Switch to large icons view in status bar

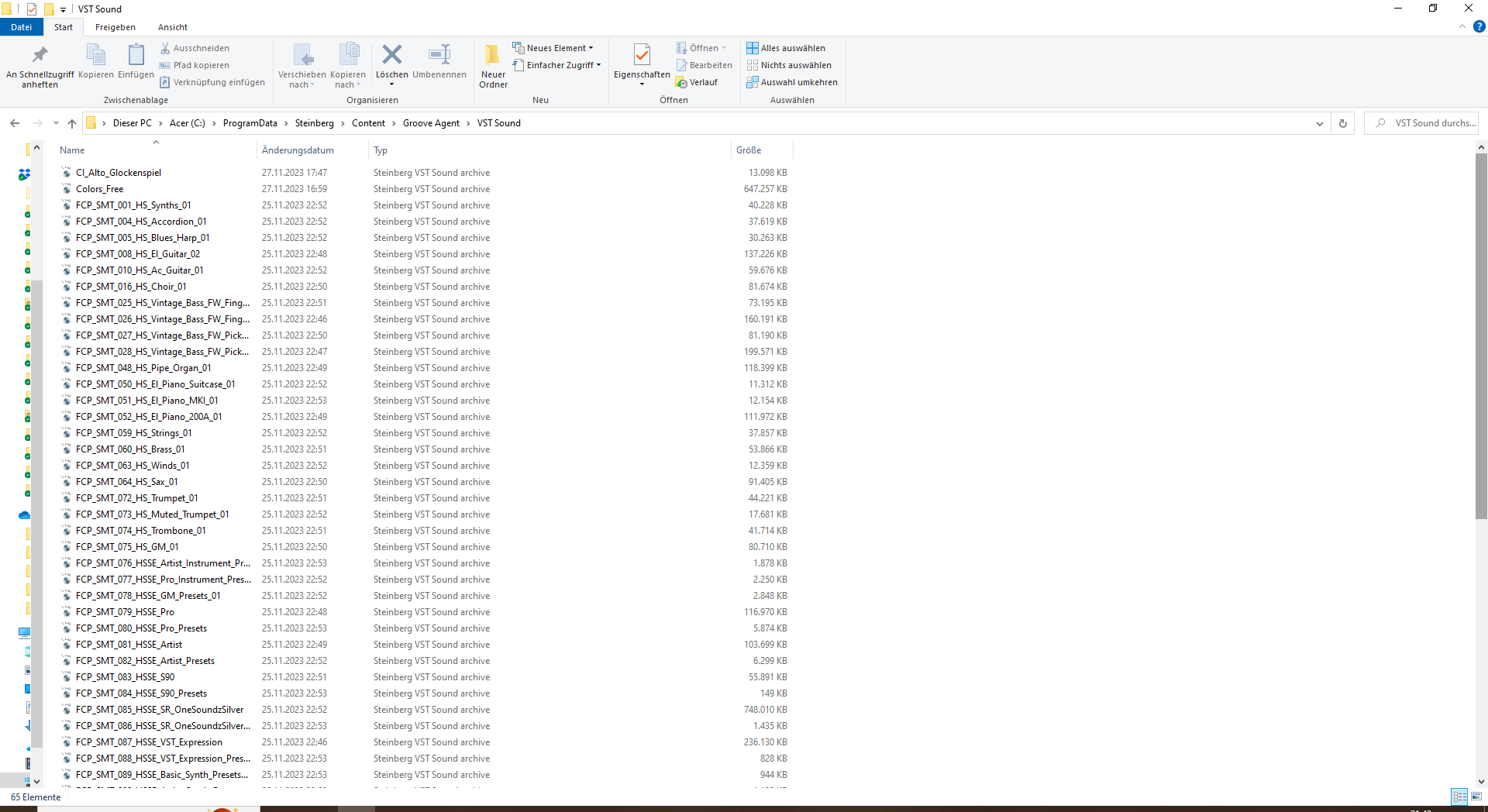[x=1476, y=797]
